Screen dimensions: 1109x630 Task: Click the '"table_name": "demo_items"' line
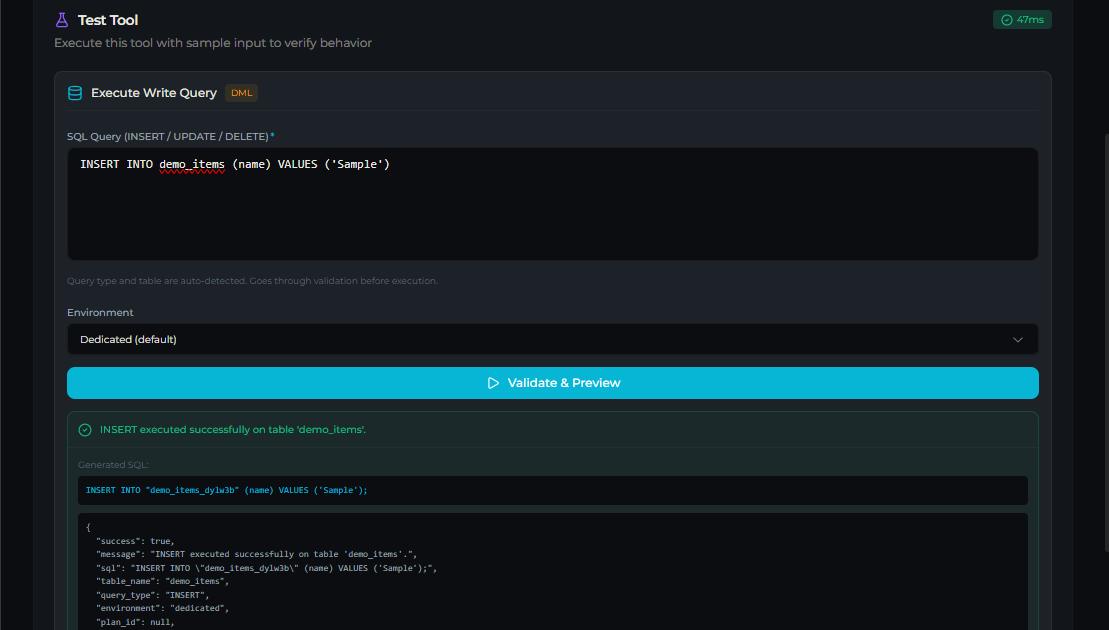pyautogui.click(x=163, y=582)
